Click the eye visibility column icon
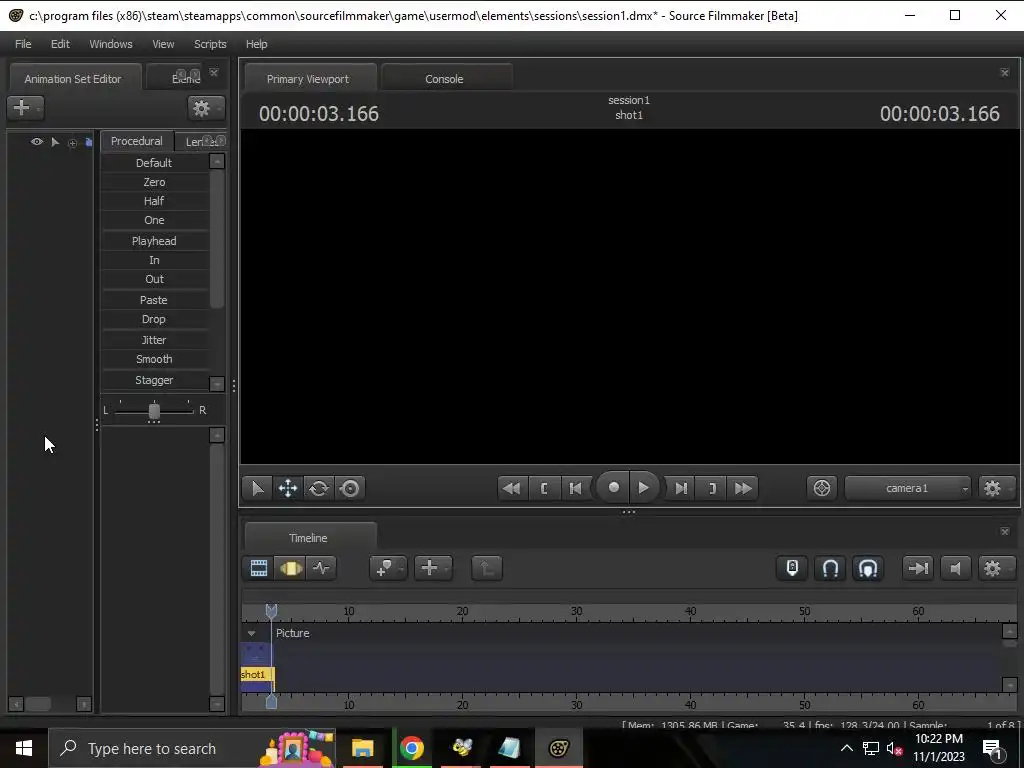Image resolution: width=1024 pixels, height=768 pixels. 37,142
